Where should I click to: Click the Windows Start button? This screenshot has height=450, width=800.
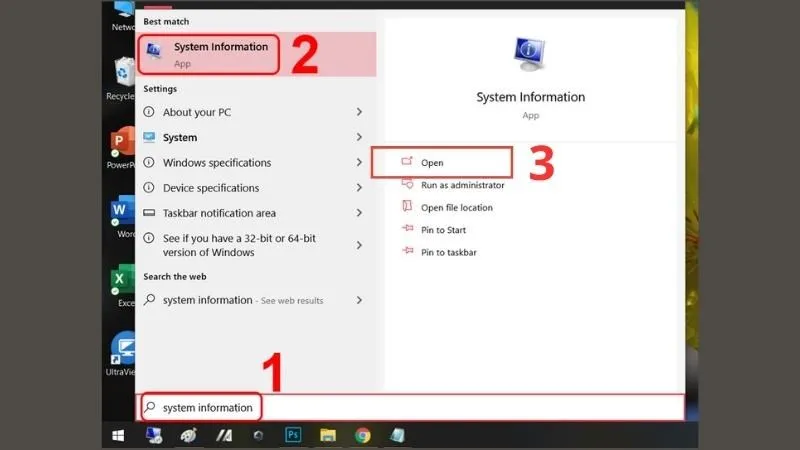pyautogui.click(x=118, y=435)
